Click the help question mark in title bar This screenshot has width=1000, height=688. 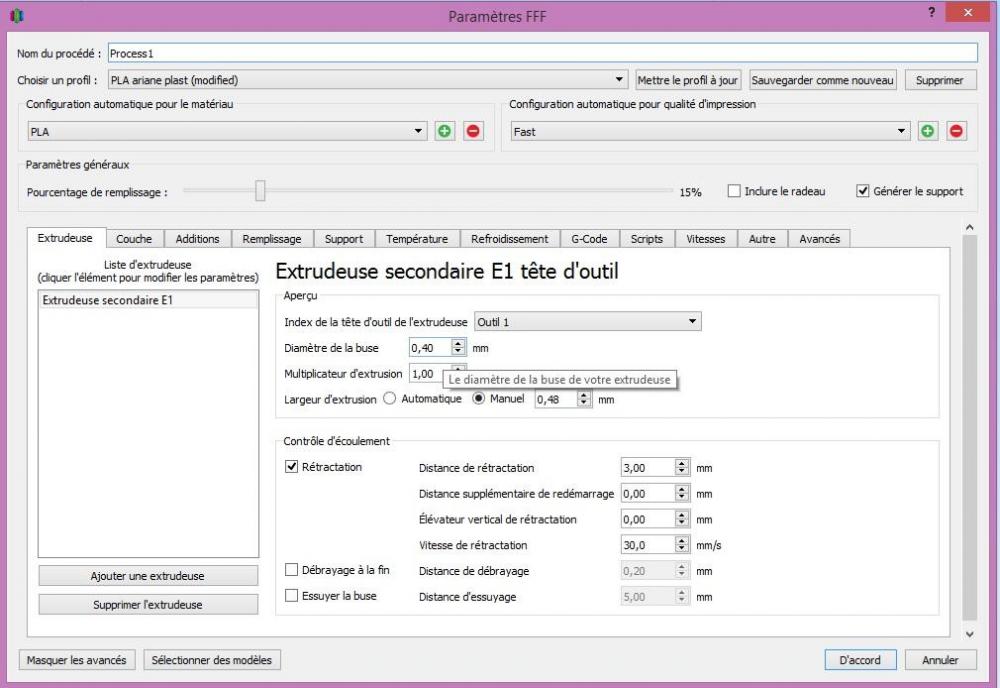click(931, 12)
